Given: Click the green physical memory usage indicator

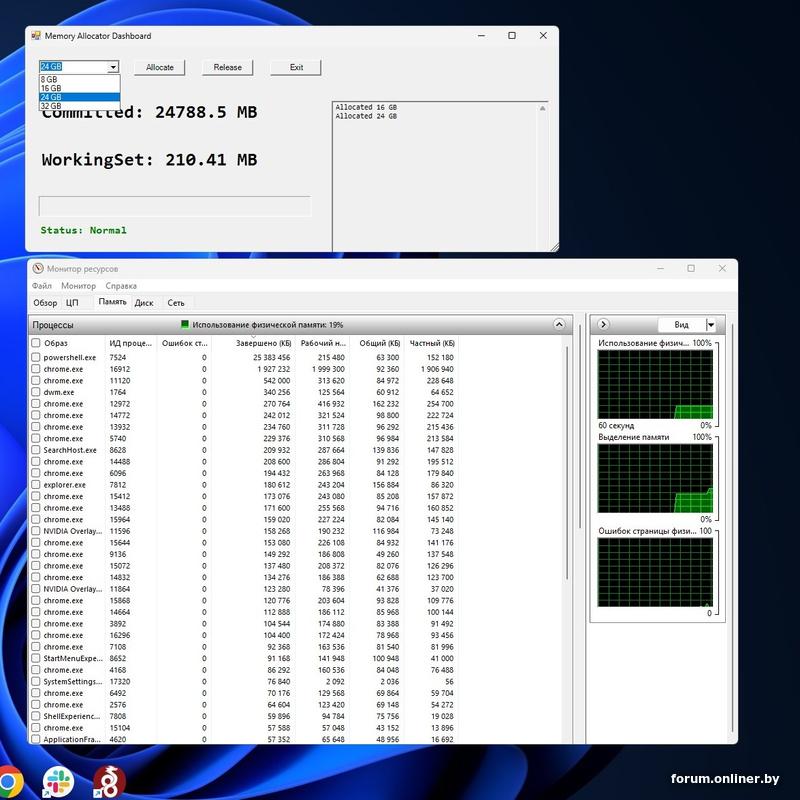Looking at the screenshot, I should pyautogui.click(x=185, y=324).
